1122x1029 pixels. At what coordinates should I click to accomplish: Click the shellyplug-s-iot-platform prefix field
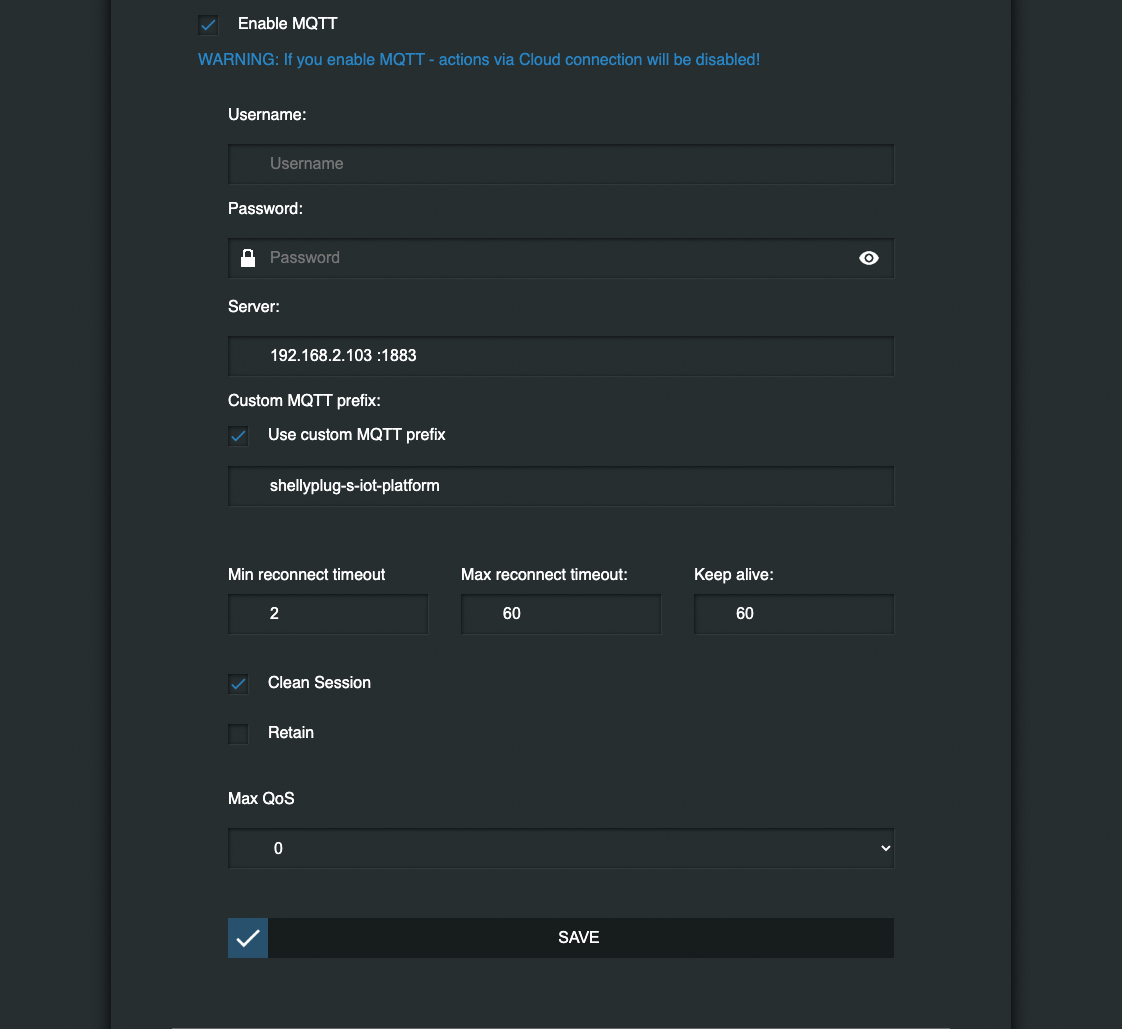pyautogui.click(x=560, y=486)
